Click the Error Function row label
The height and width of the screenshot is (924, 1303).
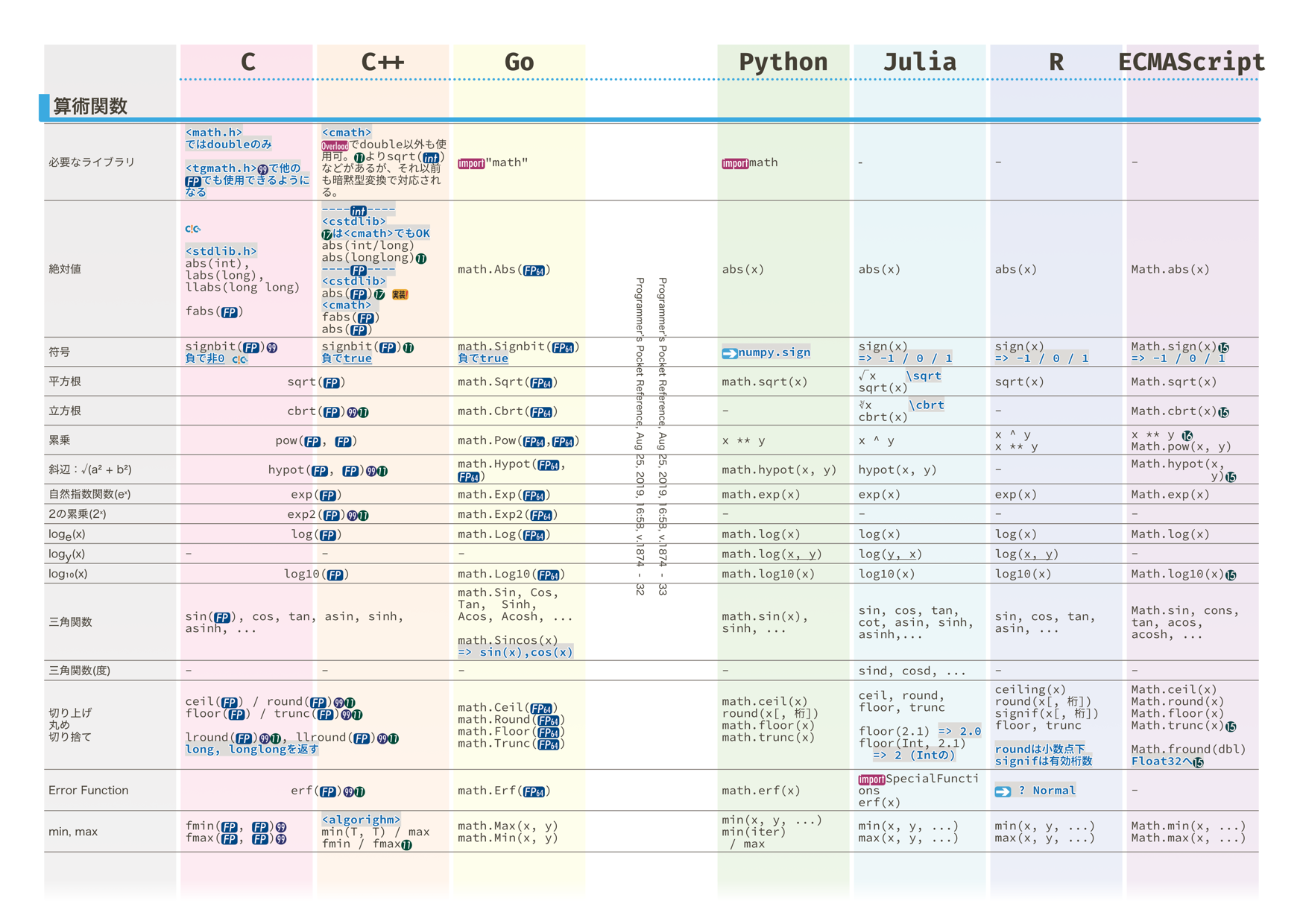coord(88,791)
